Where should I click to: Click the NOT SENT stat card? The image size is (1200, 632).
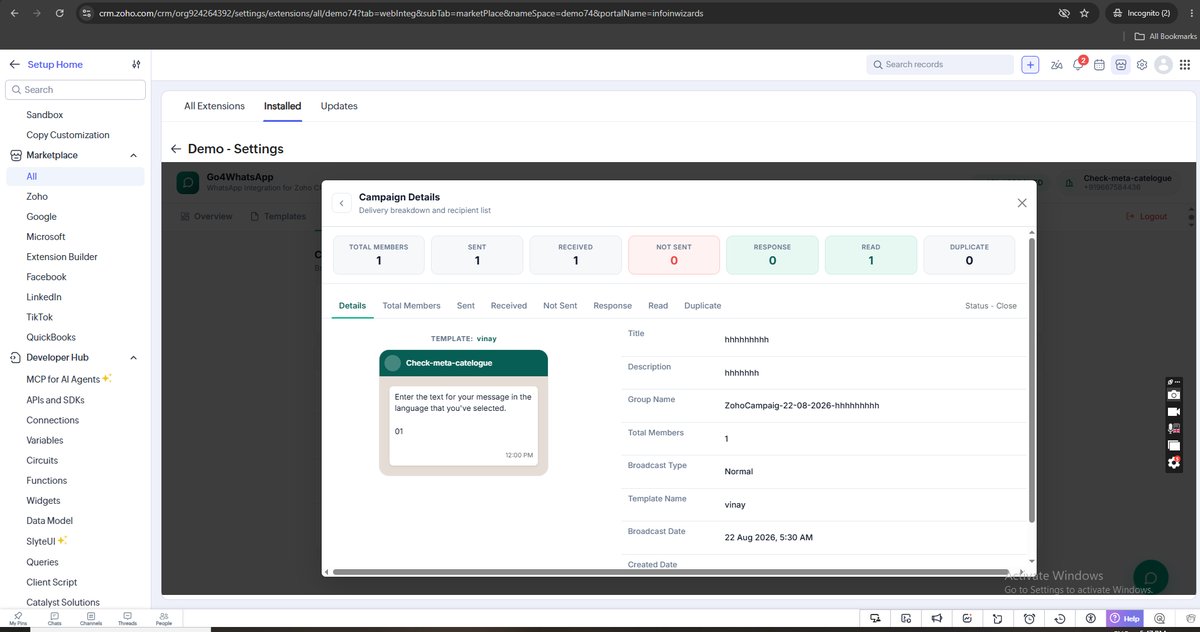tap(674, 255)
